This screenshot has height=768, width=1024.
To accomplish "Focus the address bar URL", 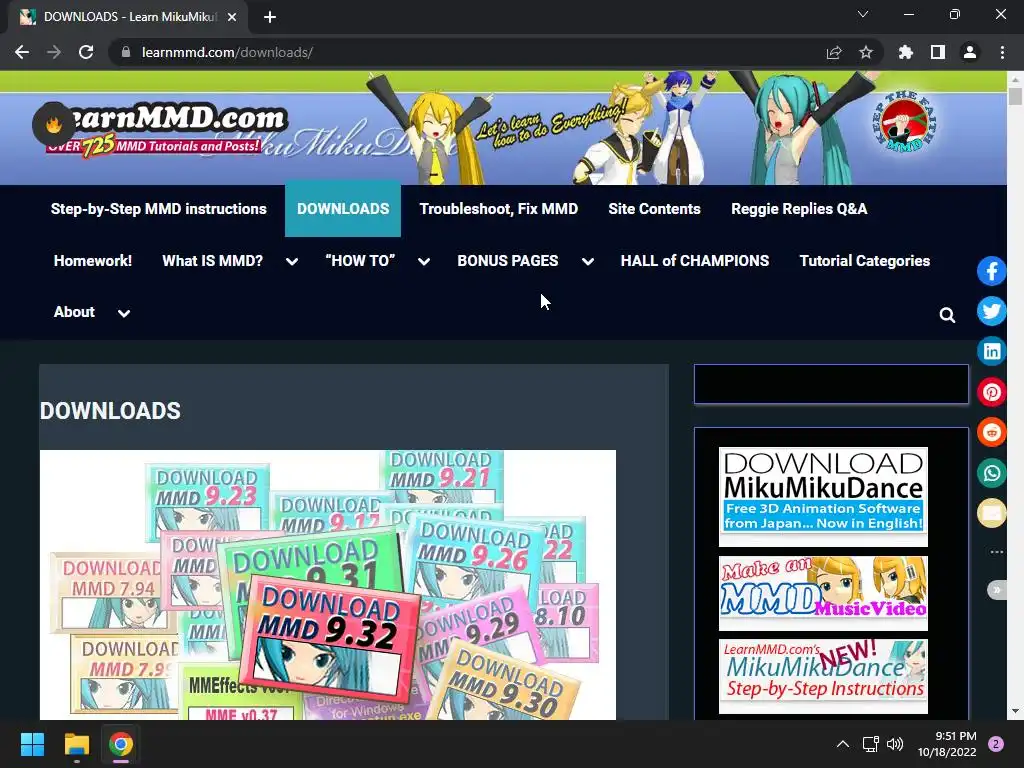I will coord(227,52).
